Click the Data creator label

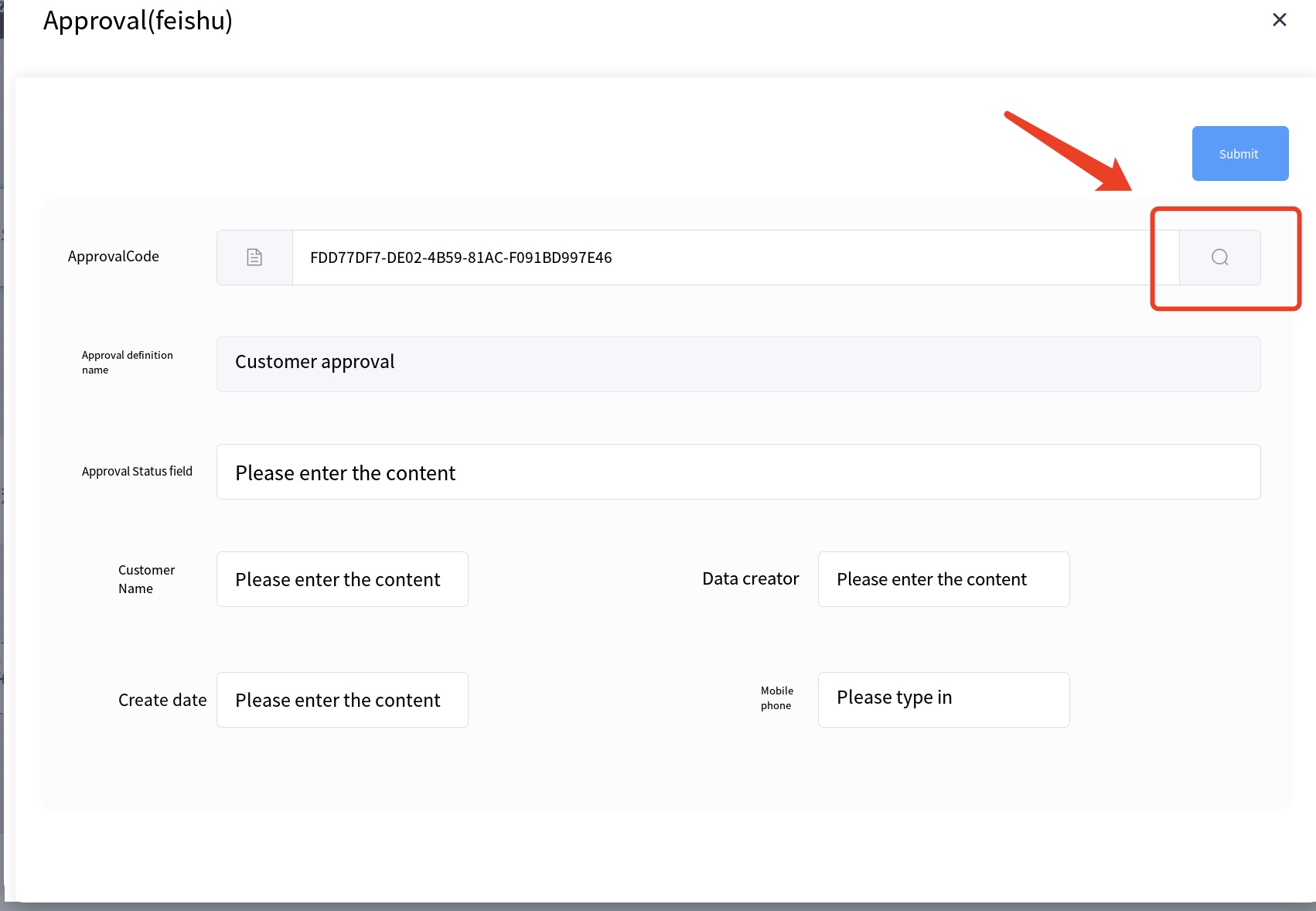point(750,579)
